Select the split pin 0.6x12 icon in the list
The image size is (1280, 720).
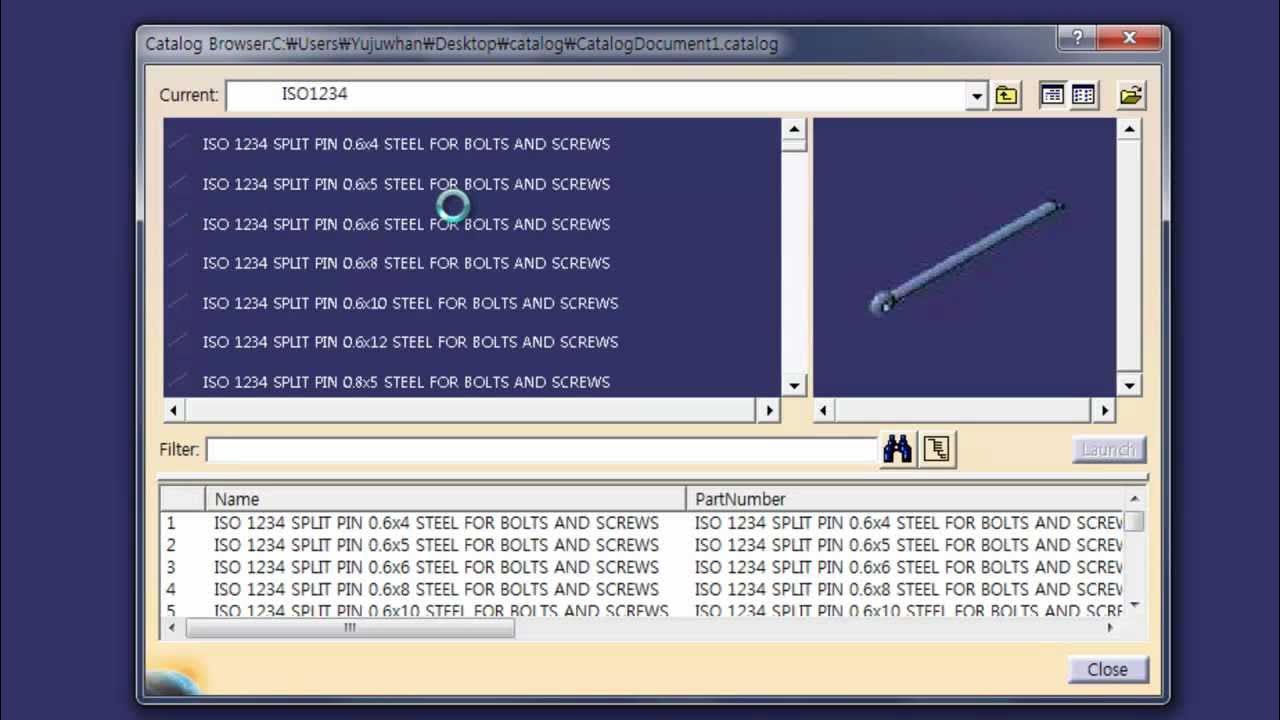click(179, 342)
